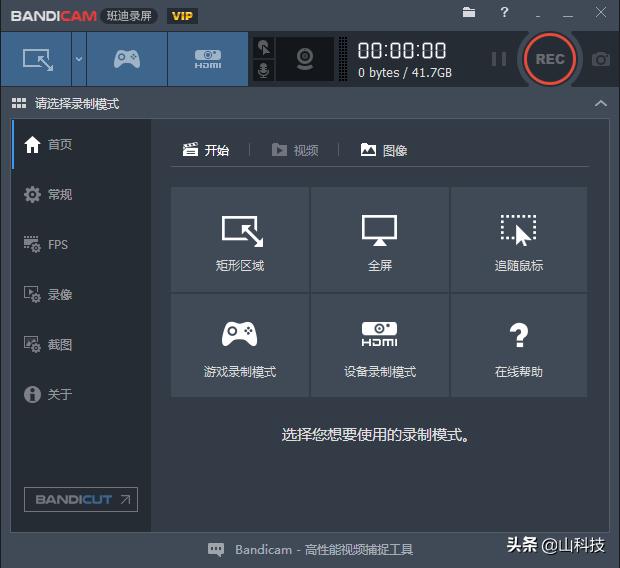
Task: Collapse the recording mode panel chevron
Action: (x=601, y=104)
